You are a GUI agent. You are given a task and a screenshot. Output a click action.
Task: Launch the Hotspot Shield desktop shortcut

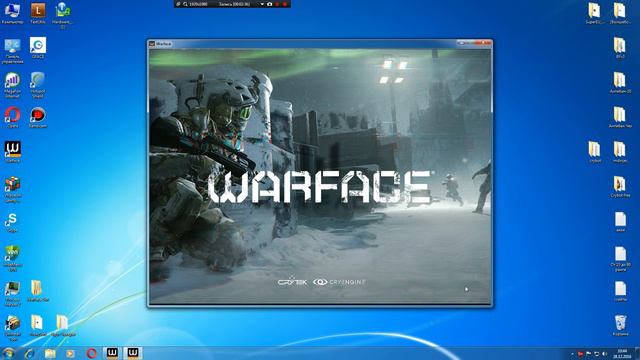pyautogui.click(x=38, y=85)
